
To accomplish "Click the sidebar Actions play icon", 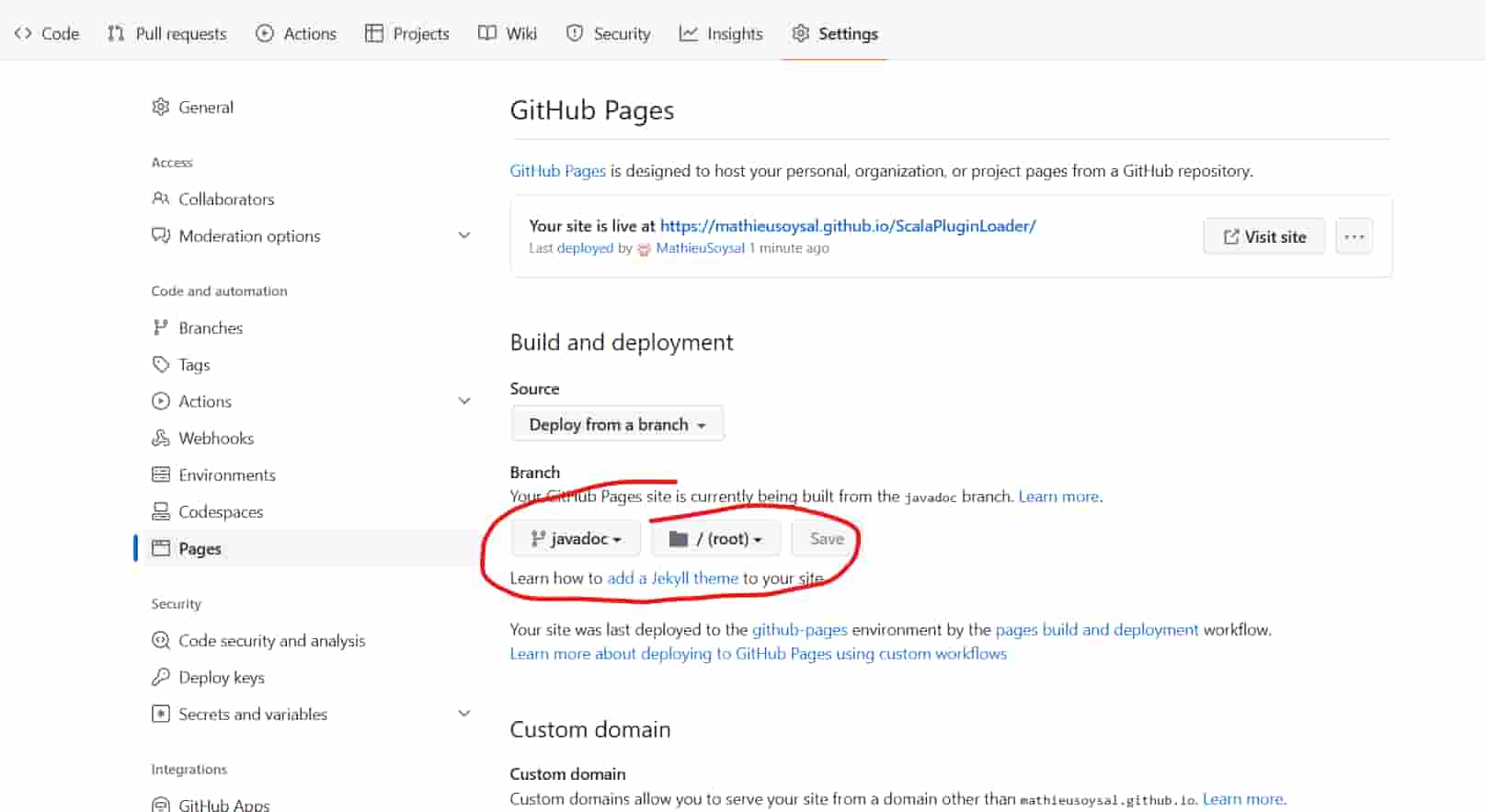I will 161,401.
